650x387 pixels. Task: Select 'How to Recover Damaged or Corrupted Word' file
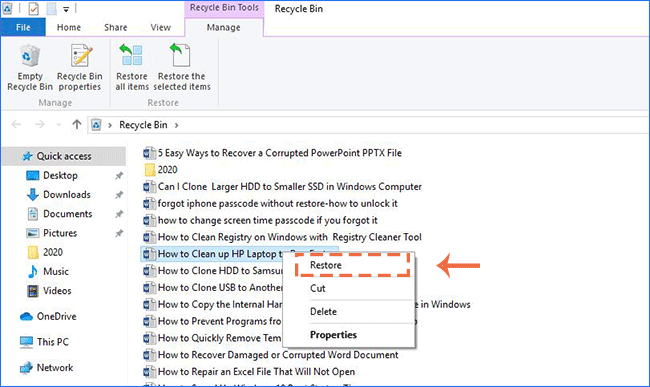pos(271,355)
